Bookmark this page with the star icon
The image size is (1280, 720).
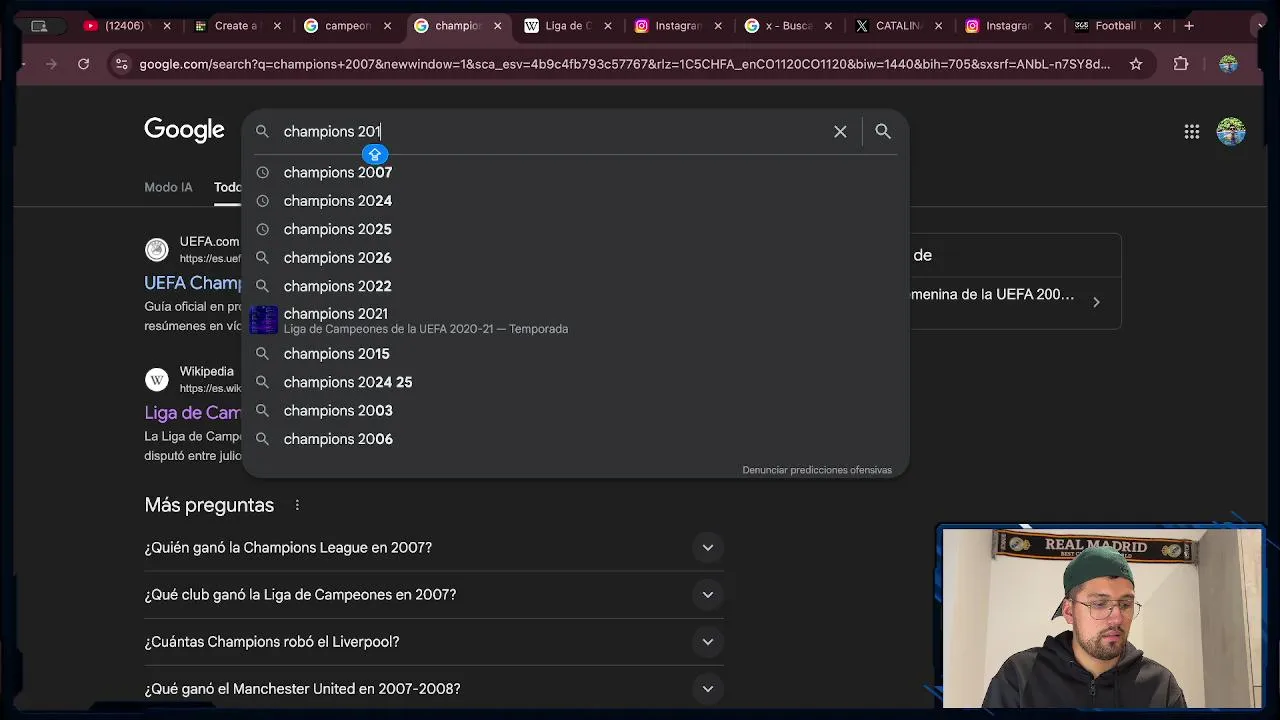click(x=1136, y=64)
